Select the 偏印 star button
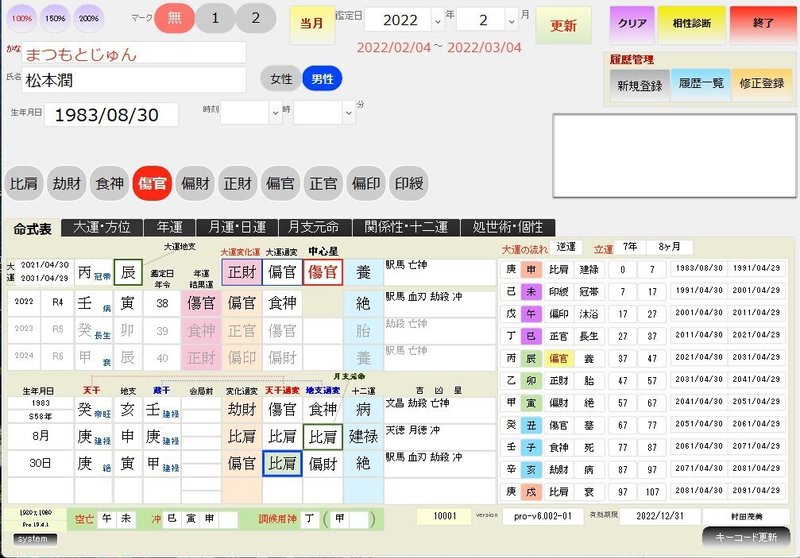This screenshot has width=800, height=558. [x=366, y=183]
